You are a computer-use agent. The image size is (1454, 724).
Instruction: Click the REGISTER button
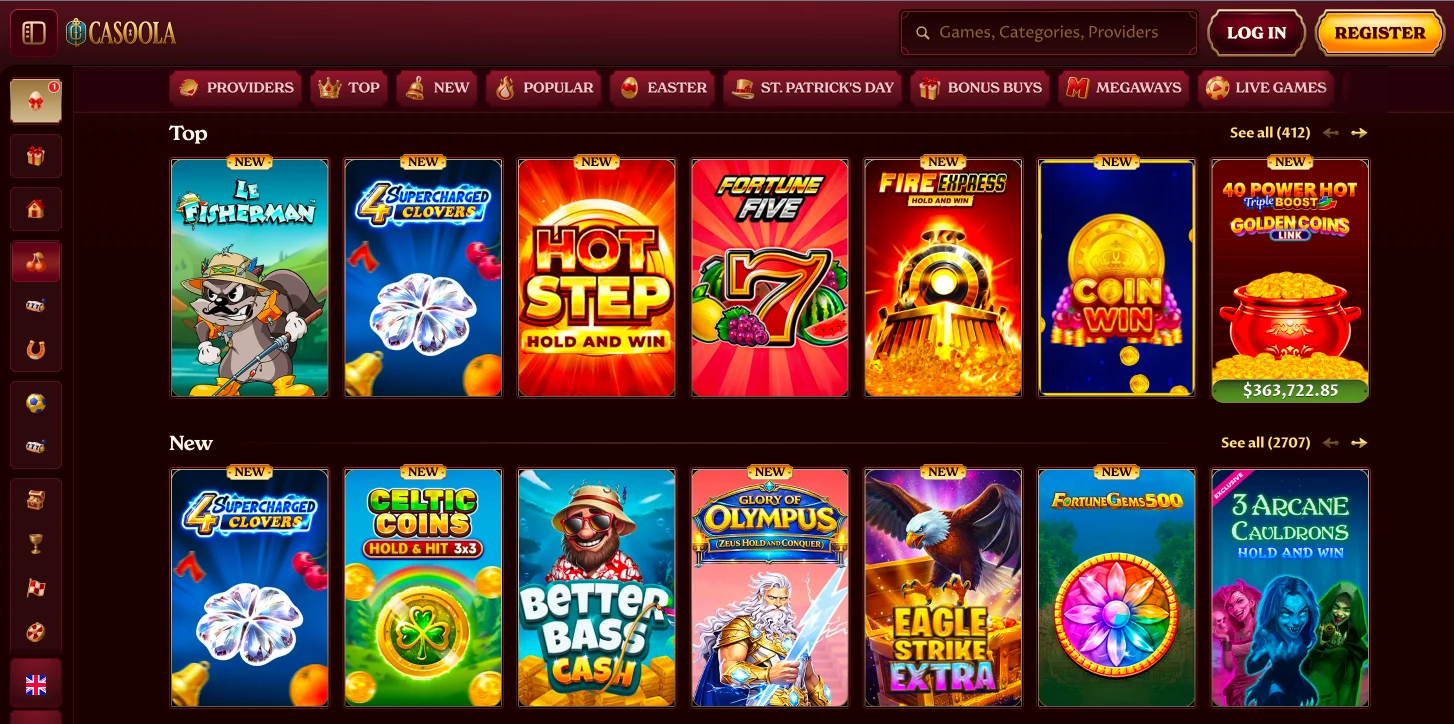point(1379,33)
